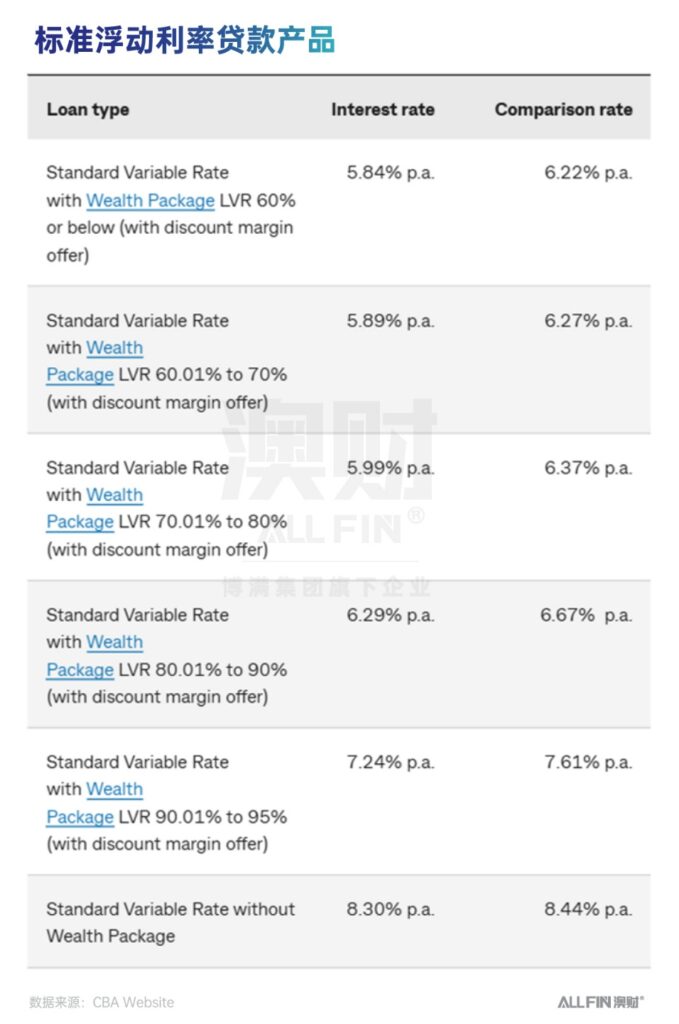Viewport: 679px width, 1024px height.
Task: Click Package link before LVR 70.01% to 80%
Action: point(80,522)
